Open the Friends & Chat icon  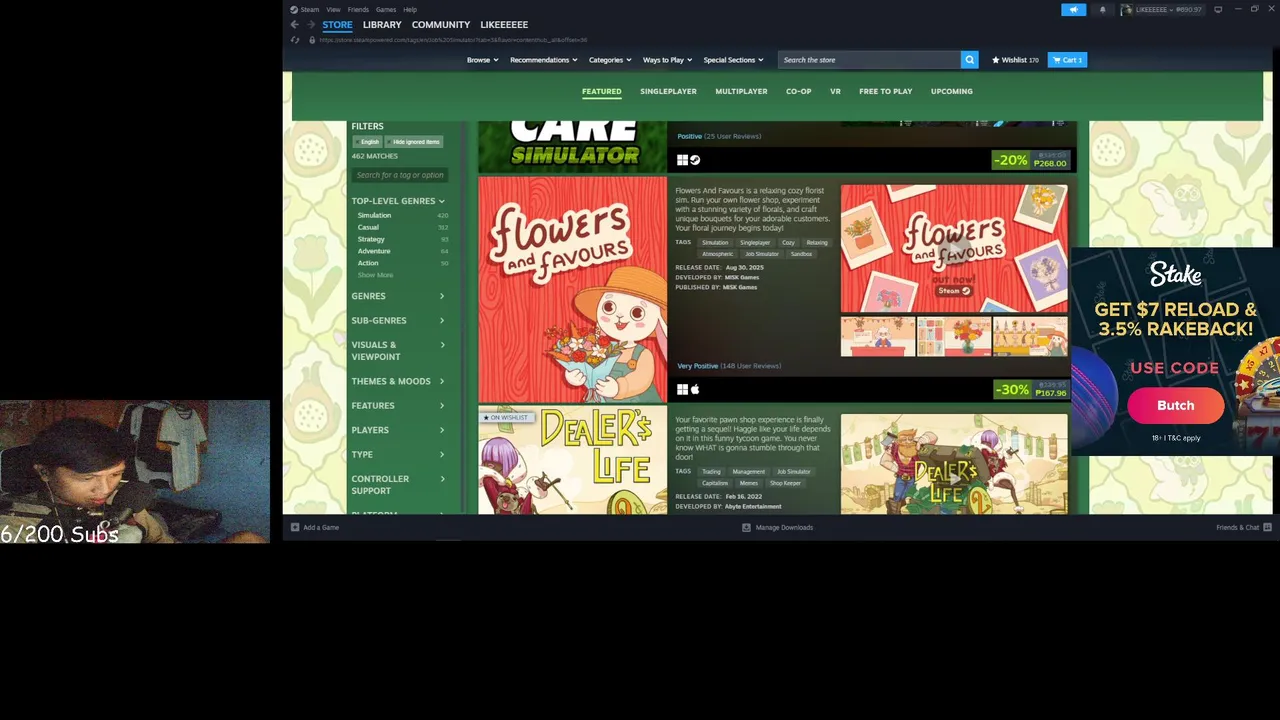tap(1267, 527)
